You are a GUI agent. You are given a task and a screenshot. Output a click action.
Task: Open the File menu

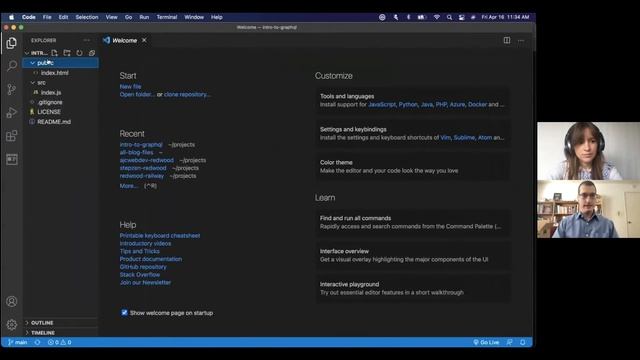[47, 17]
